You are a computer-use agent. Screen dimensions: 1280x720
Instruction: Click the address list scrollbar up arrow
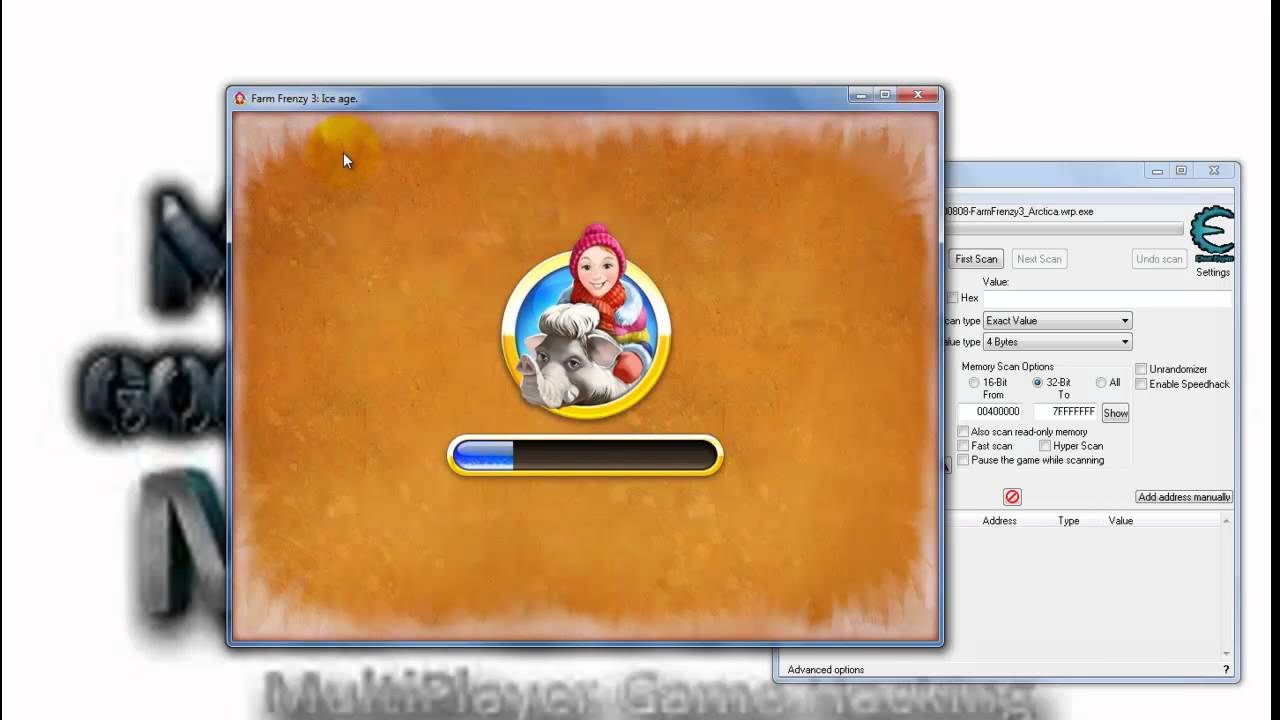click(1226, 521)
